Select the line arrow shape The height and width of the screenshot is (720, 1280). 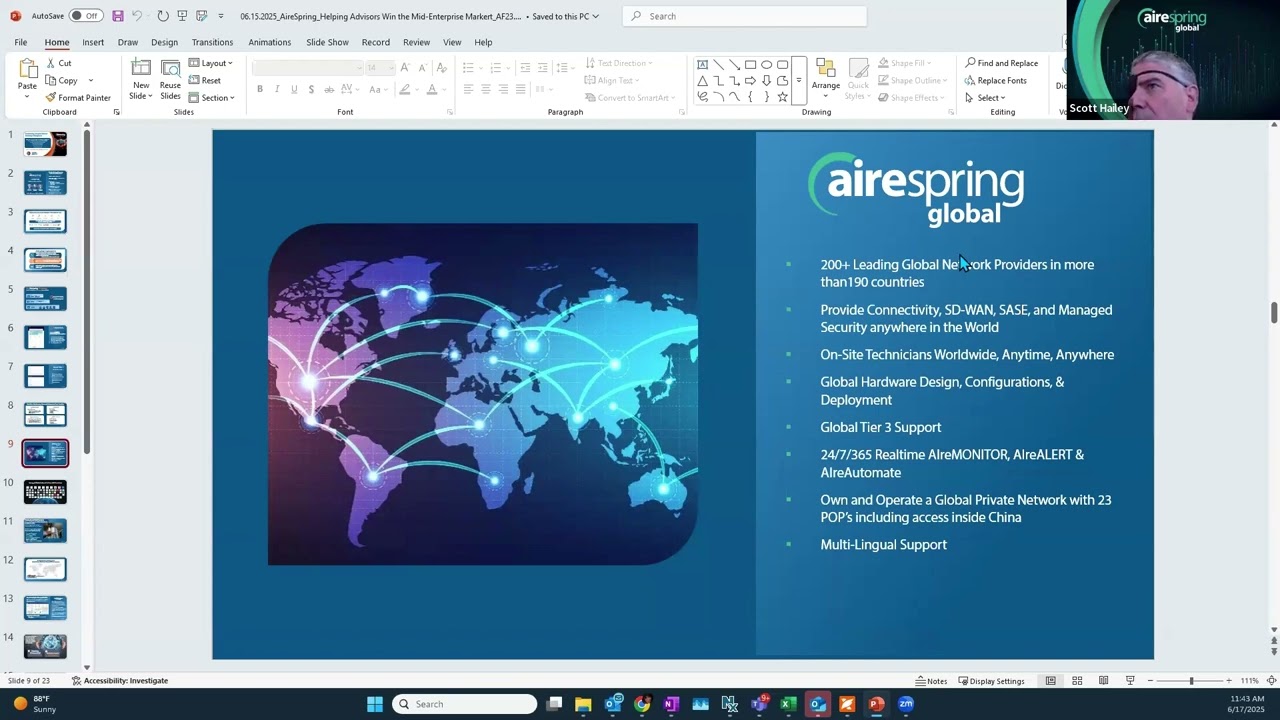pyautogui.click(x=734, y=65)
